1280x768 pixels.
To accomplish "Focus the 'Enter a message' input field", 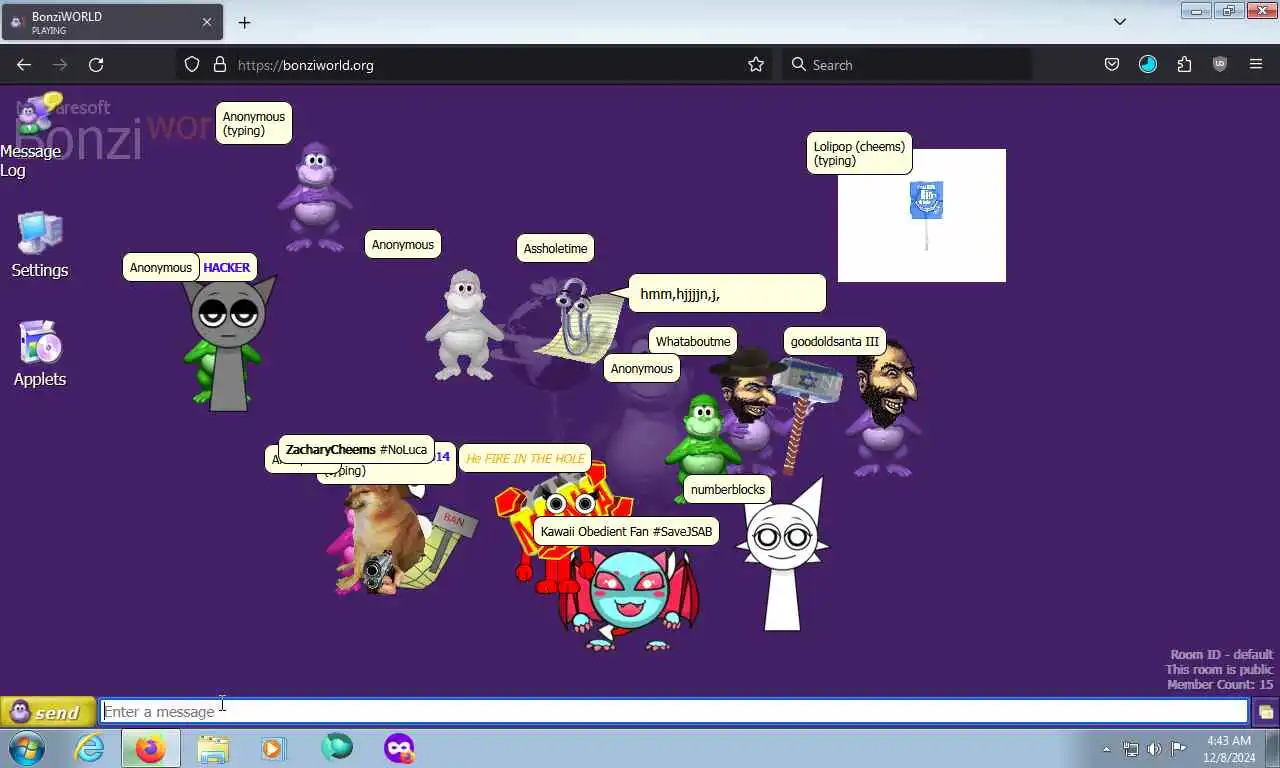I will (674, 712).
